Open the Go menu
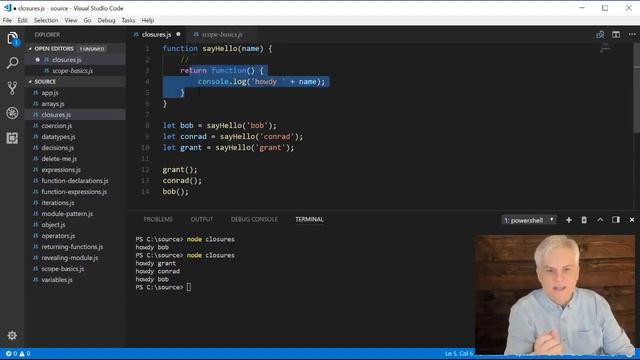The width and height of the screenshot is (640, 360). [87, 20]
